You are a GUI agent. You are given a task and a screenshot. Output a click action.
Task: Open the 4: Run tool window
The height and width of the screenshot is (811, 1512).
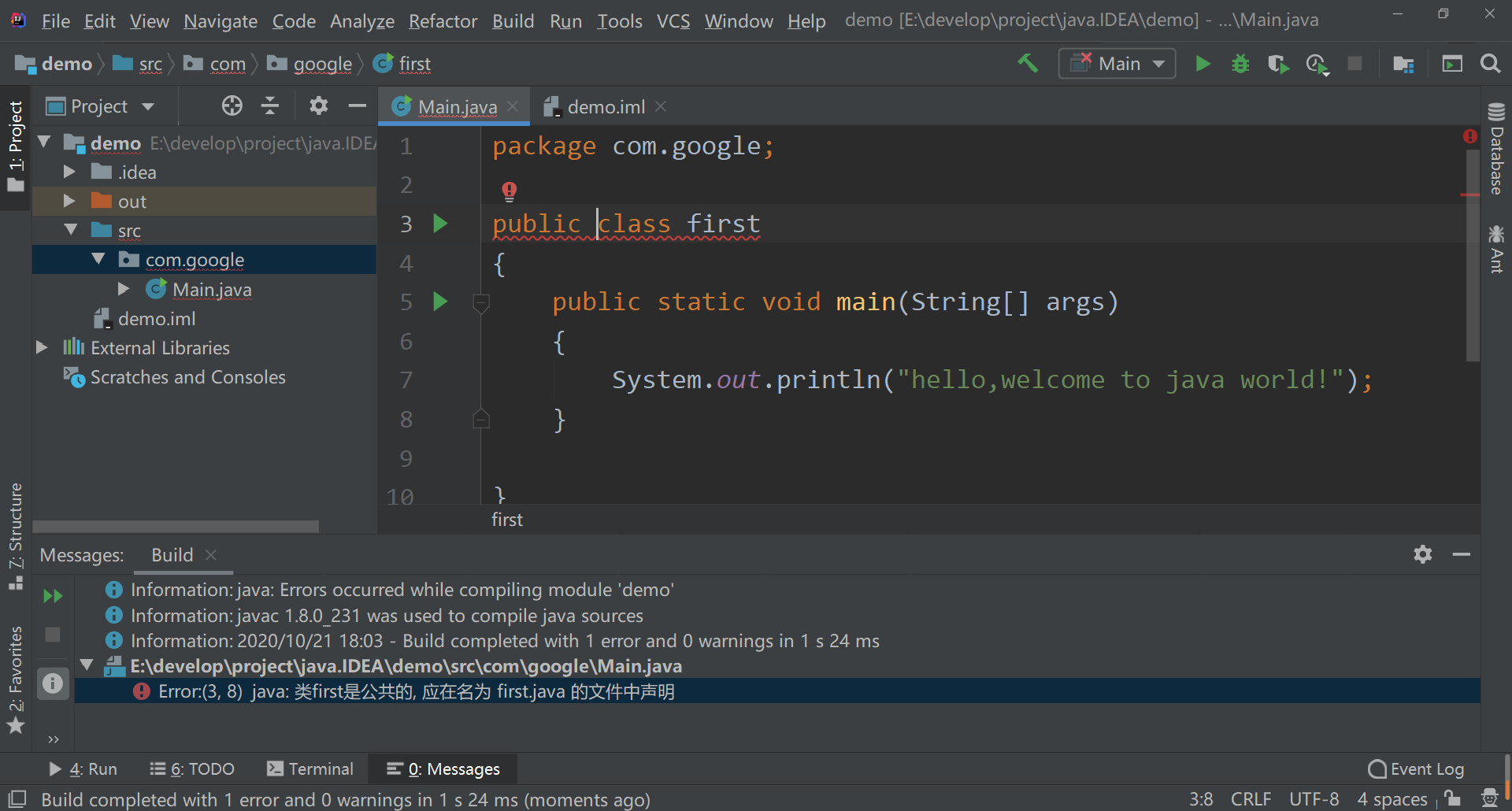[83, 768]
